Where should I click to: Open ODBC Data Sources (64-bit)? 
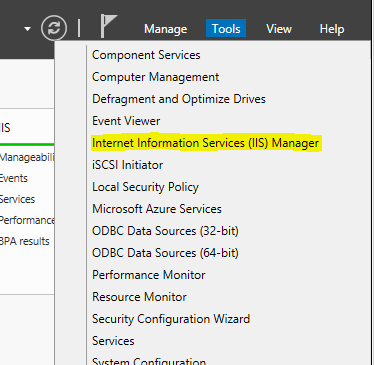[x=165, y=253]
